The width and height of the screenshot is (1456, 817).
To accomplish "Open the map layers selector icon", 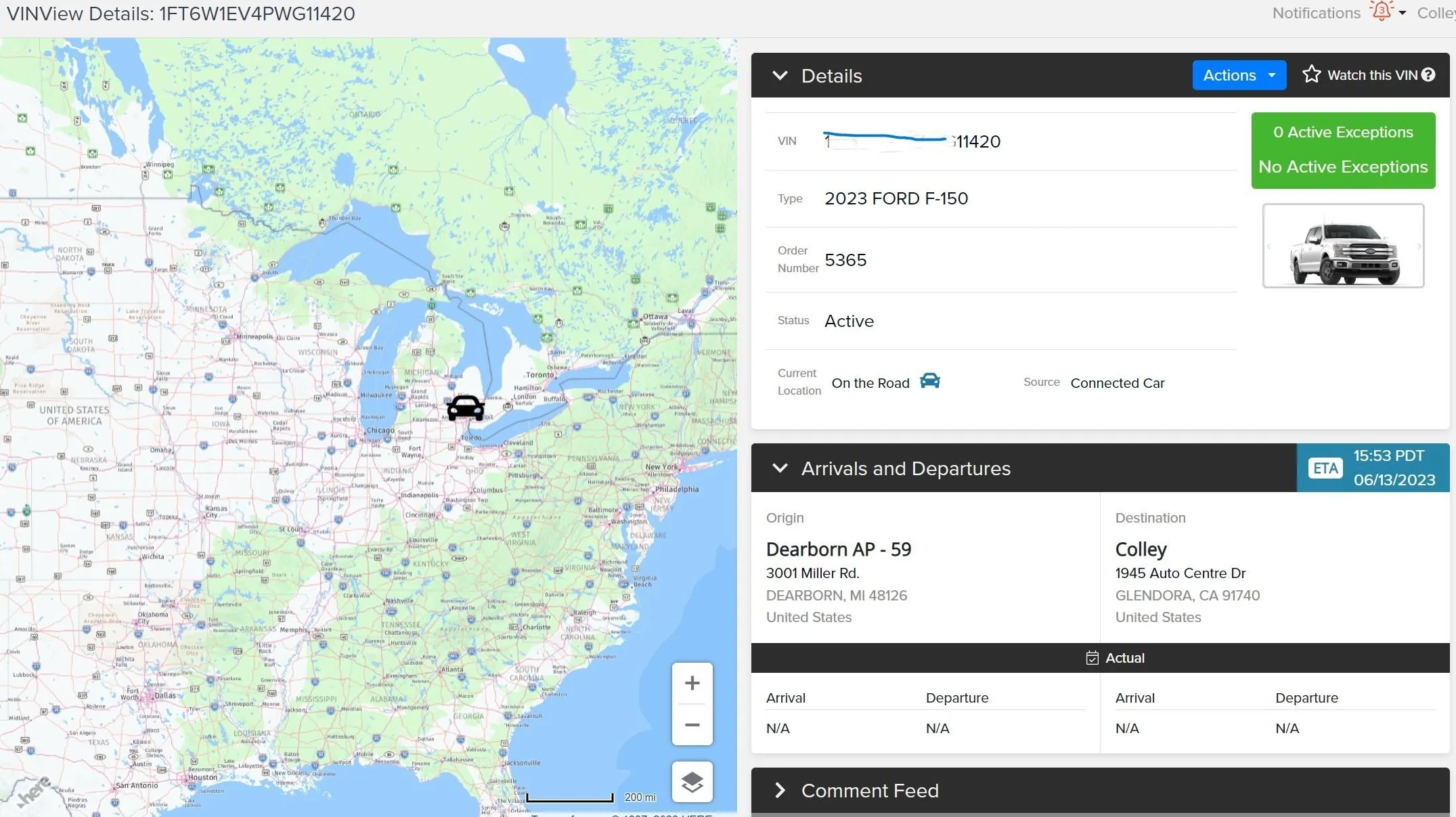I will coord(692,782).
